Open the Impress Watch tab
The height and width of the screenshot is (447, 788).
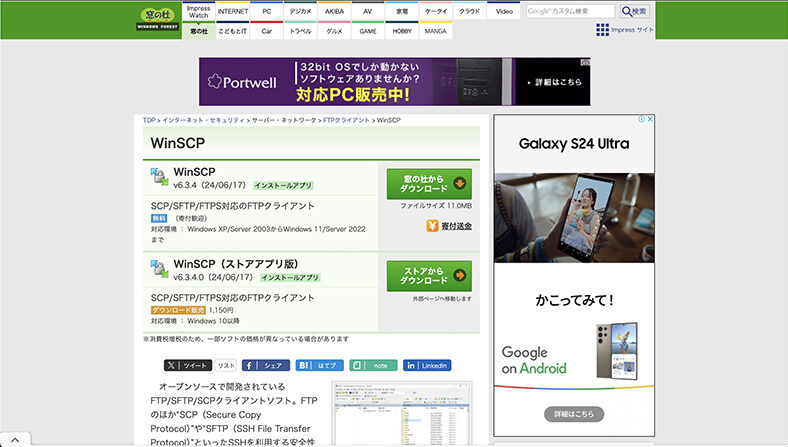click(x=199, y=12)
